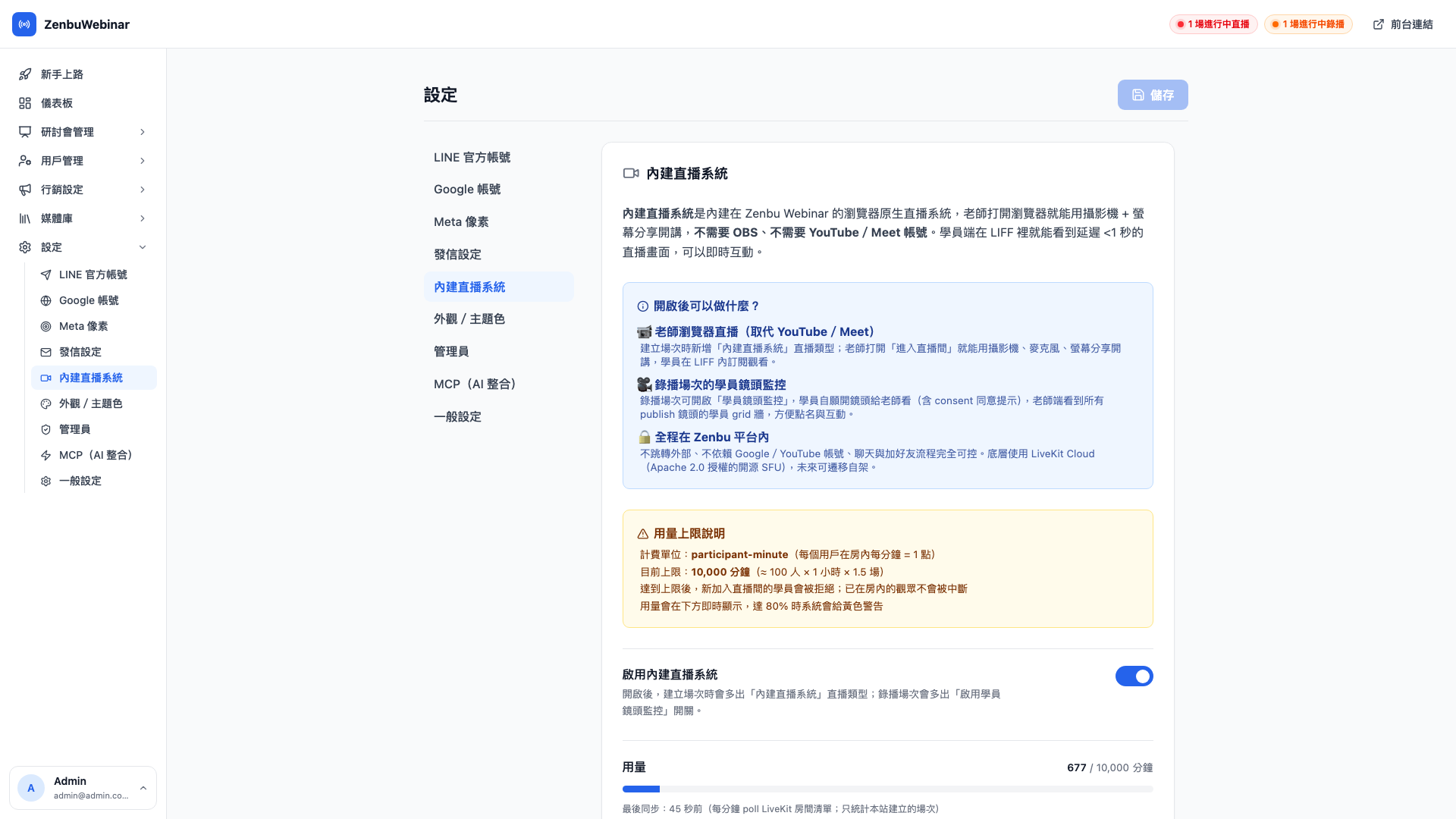
Task: Click the Admin name in account card
Action: 70,781
